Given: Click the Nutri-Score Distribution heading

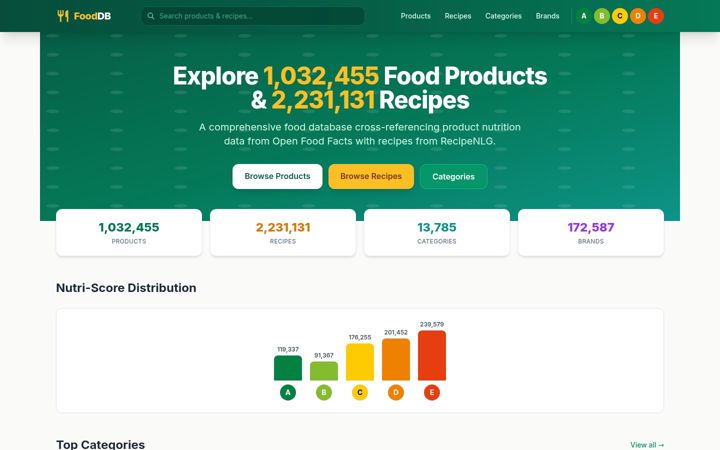Looking at the screenshot, I should point(126,288).
